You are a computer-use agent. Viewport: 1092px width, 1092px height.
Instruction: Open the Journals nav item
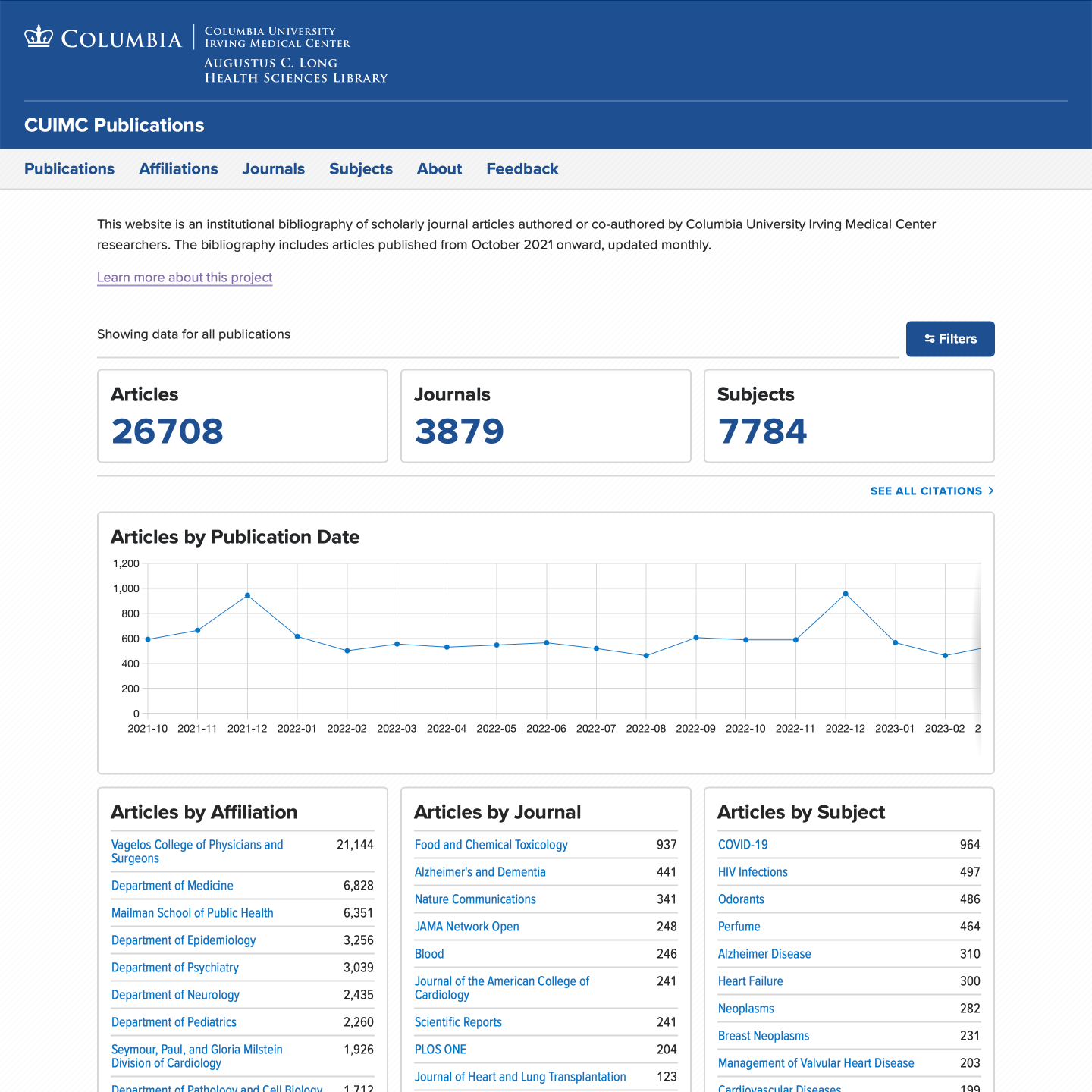point(273,169)
